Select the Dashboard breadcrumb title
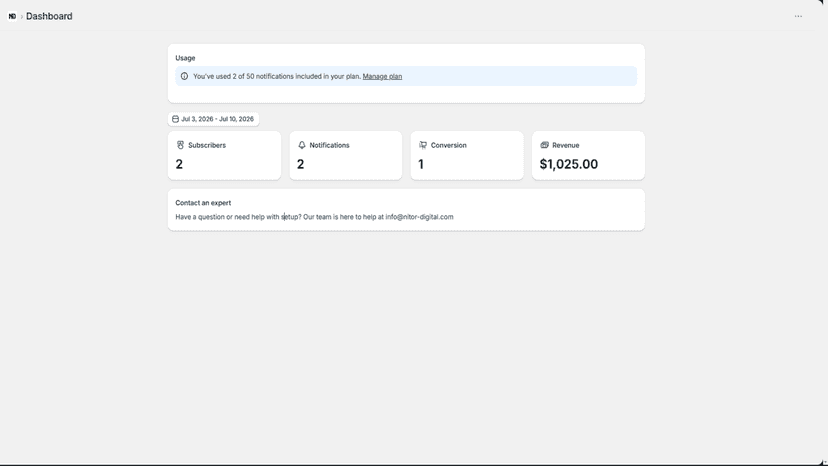The image size is (828, 466). pos(49,16)
